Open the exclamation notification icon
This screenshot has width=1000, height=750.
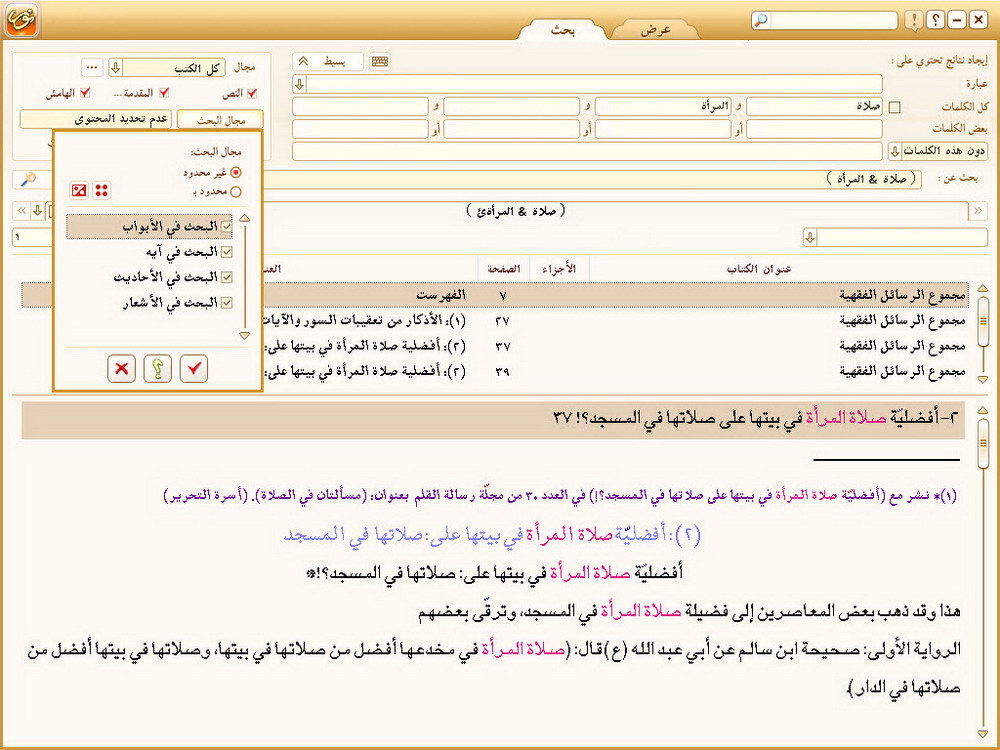[x=914, y=20]
